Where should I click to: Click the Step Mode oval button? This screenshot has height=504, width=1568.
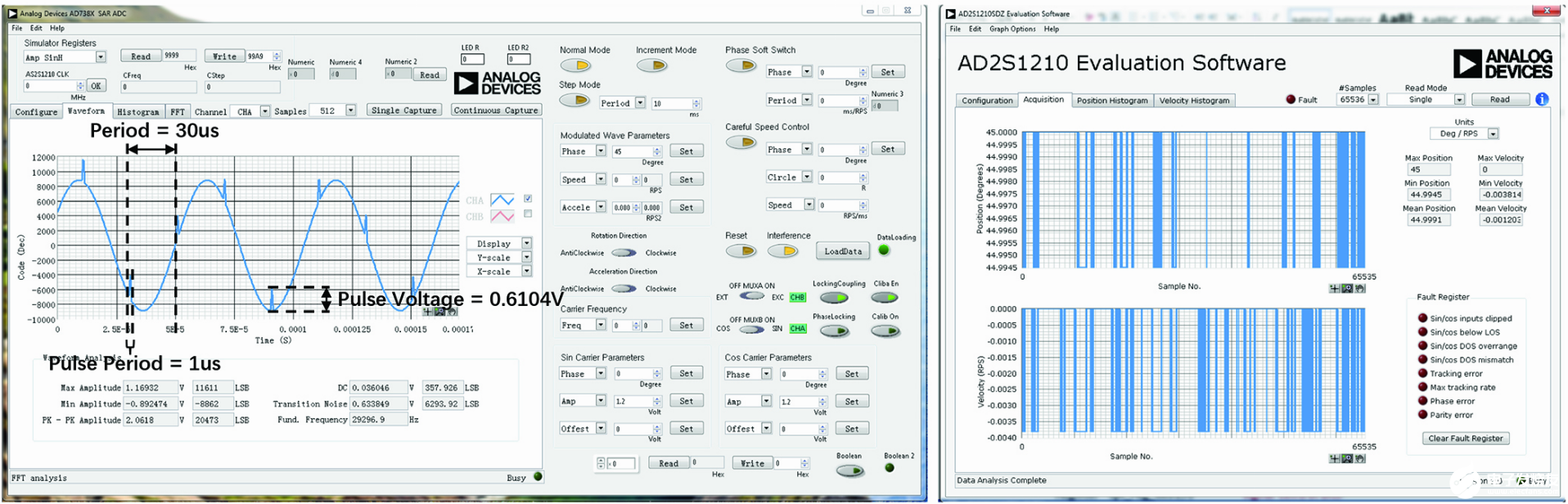coord(575,101)
